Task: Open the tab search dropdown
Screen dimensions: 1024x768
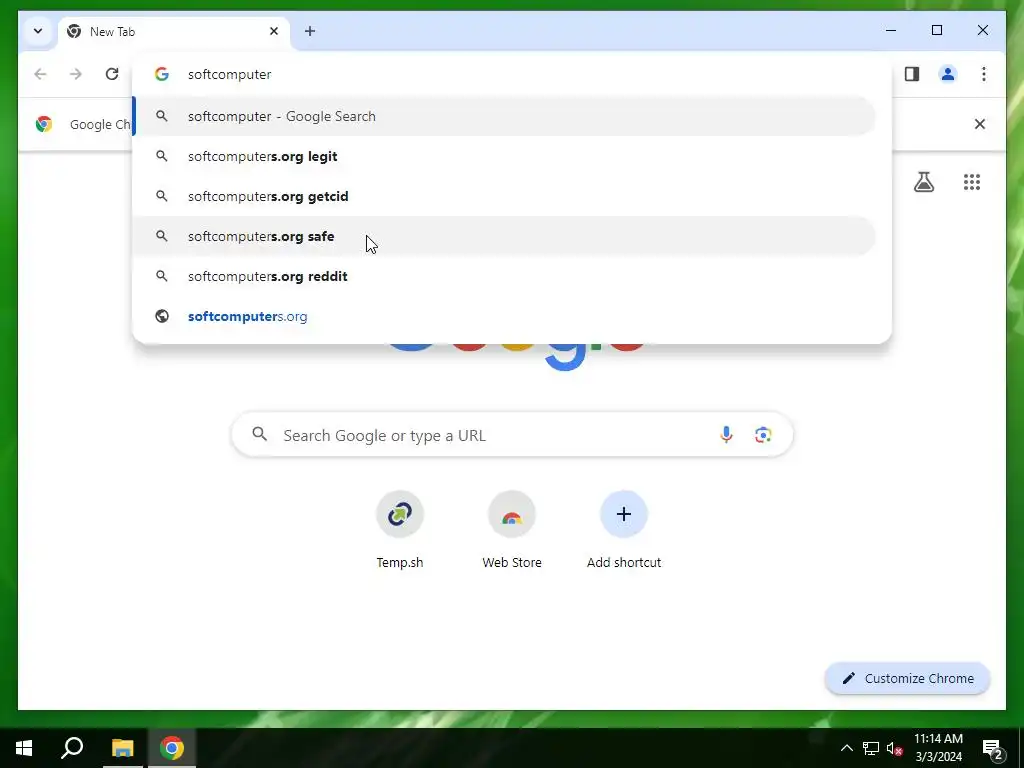Action: [x=38, y=31]
